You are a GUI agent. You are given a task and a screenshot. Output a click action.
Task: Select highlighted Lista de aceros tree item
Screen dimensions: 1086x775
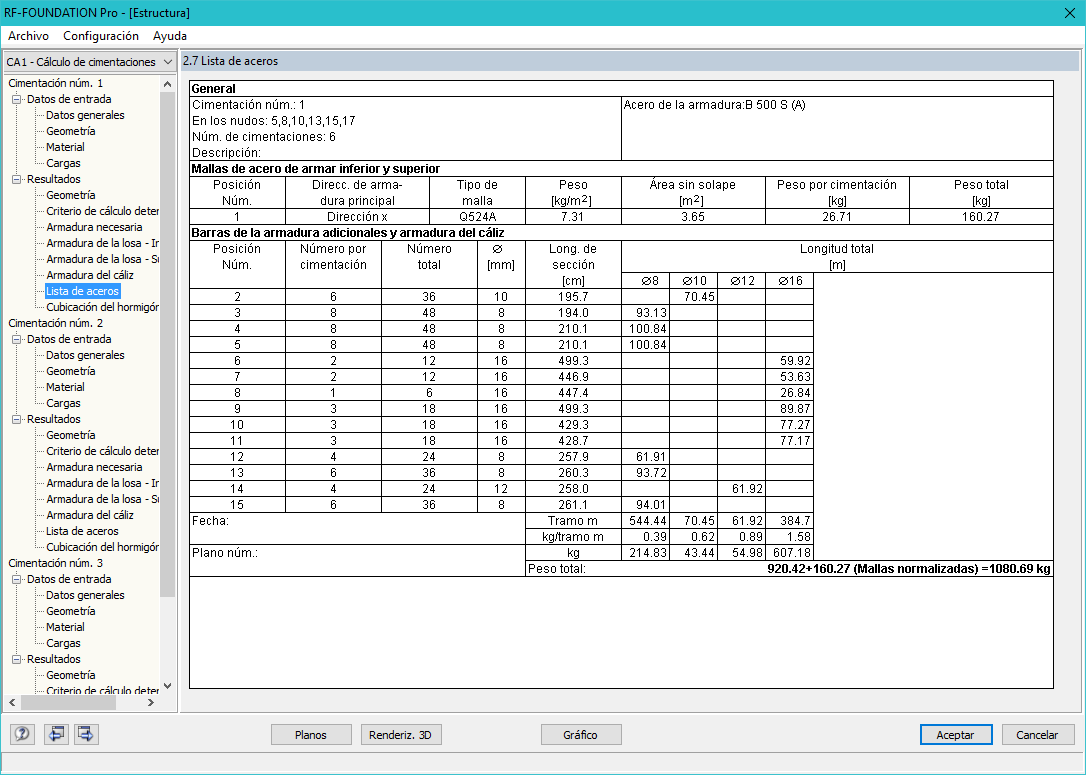click(x=82, y=291)
